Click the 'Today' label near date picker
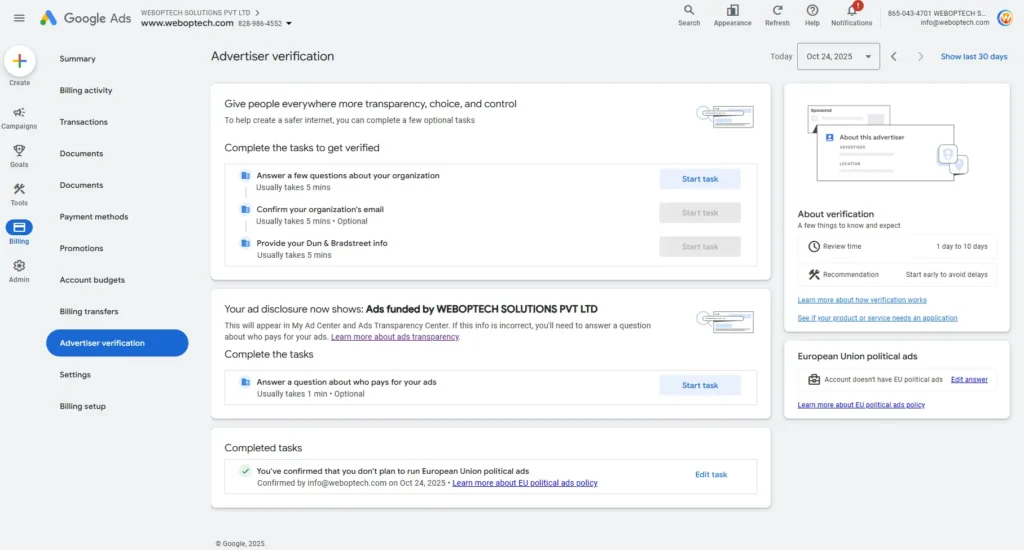 [x=781, y=57]
